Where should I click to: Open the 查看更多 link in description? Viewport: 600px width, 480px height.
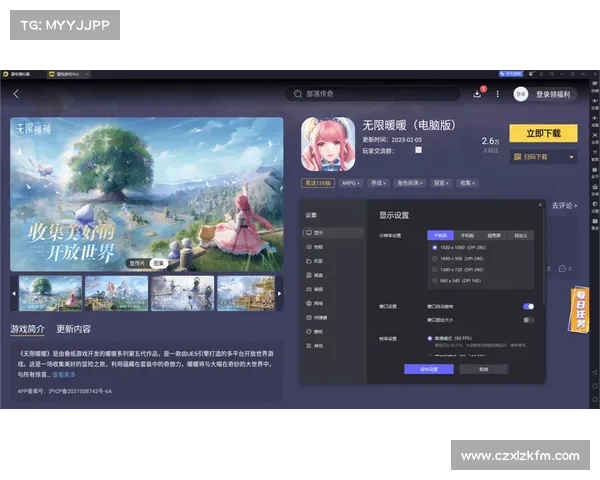click(x=64, y=375)
